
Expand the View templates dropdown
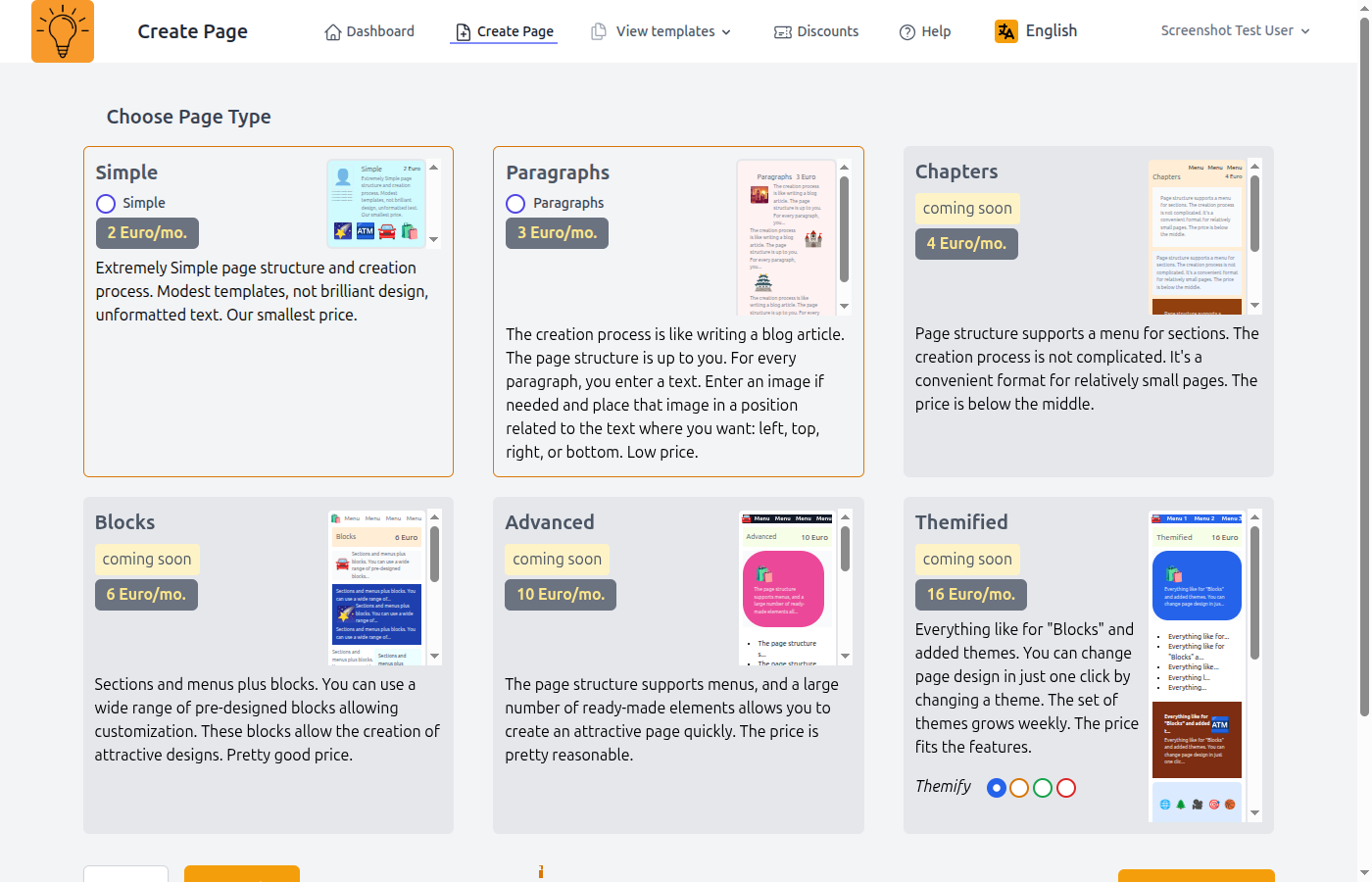coord(661,32)
